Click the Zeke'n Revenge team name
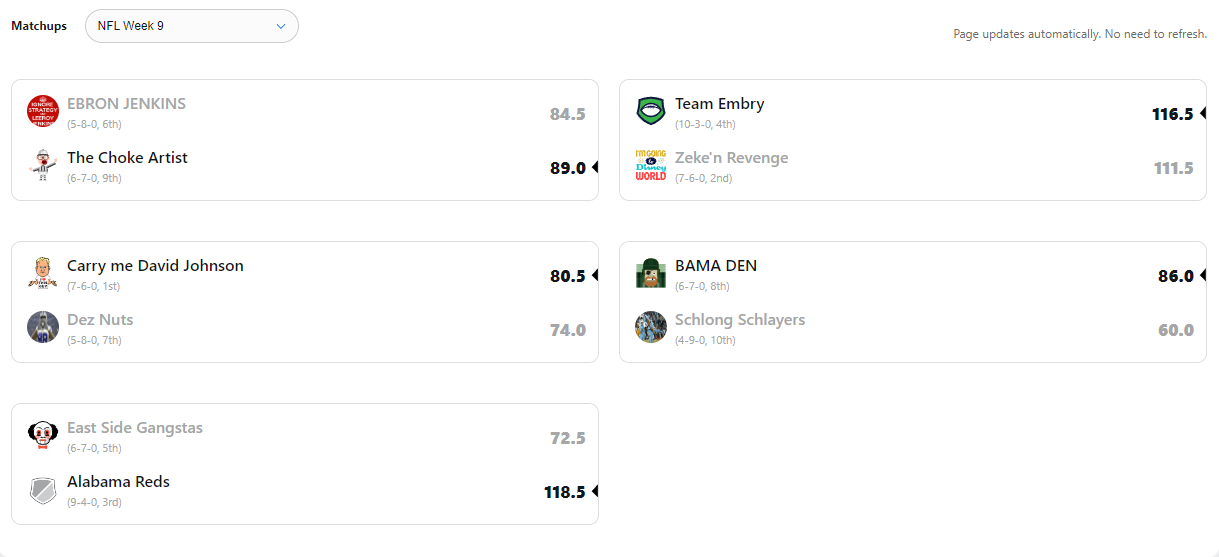 (731, 158)
